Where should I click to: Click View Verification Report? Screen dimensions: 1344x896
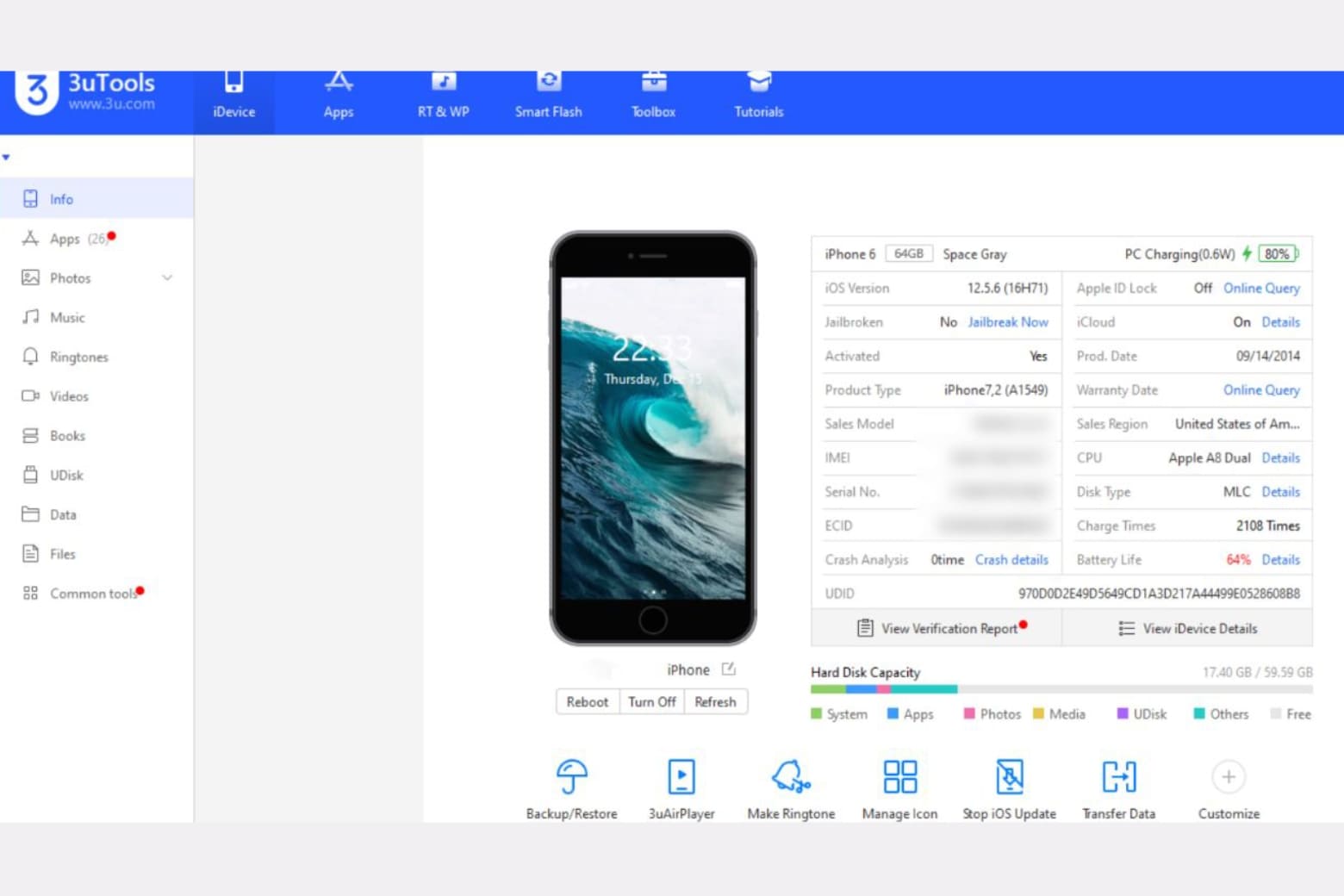point(938,628)
